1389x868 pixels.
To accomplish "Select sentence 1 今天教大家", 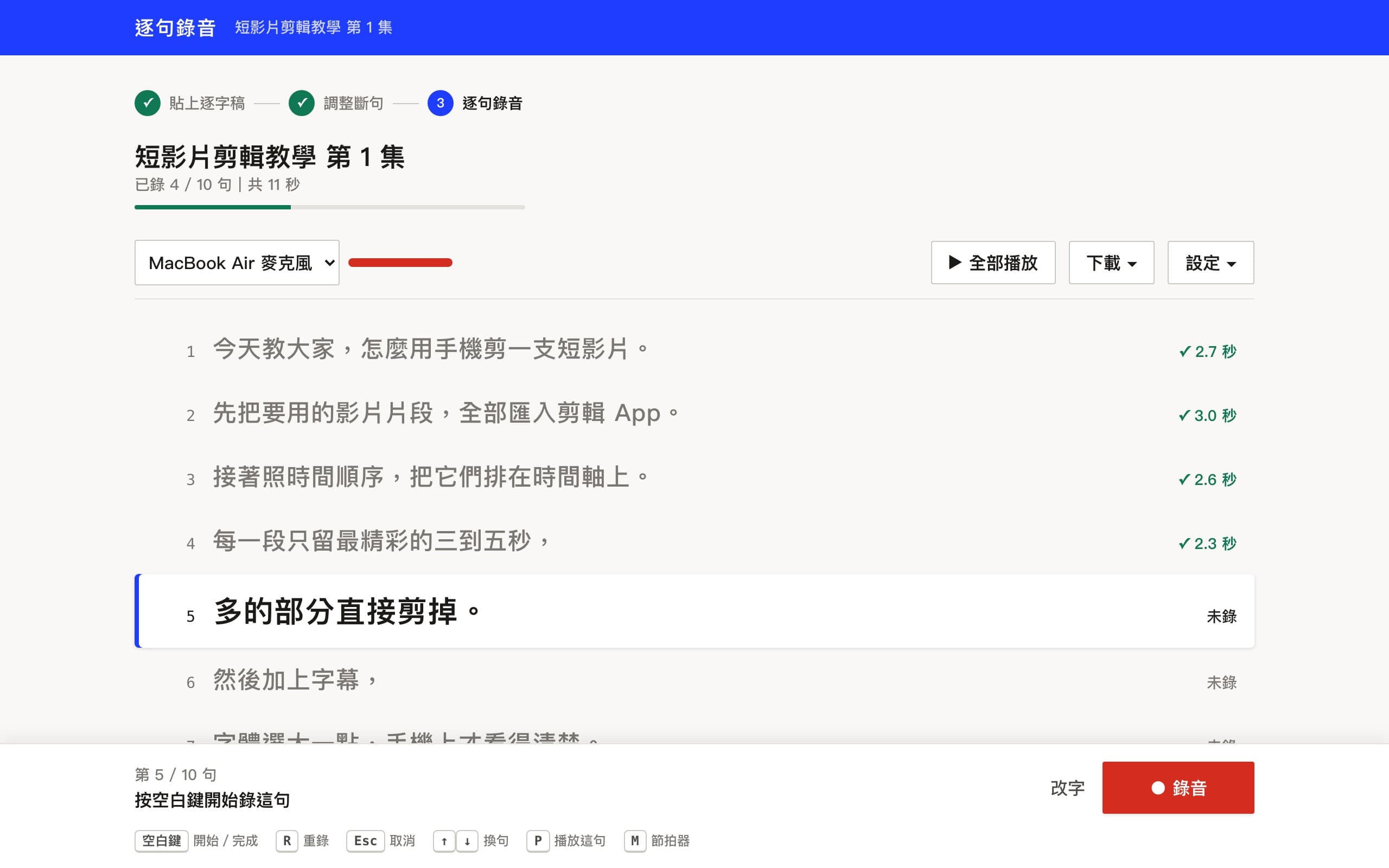I will point(694,349).
